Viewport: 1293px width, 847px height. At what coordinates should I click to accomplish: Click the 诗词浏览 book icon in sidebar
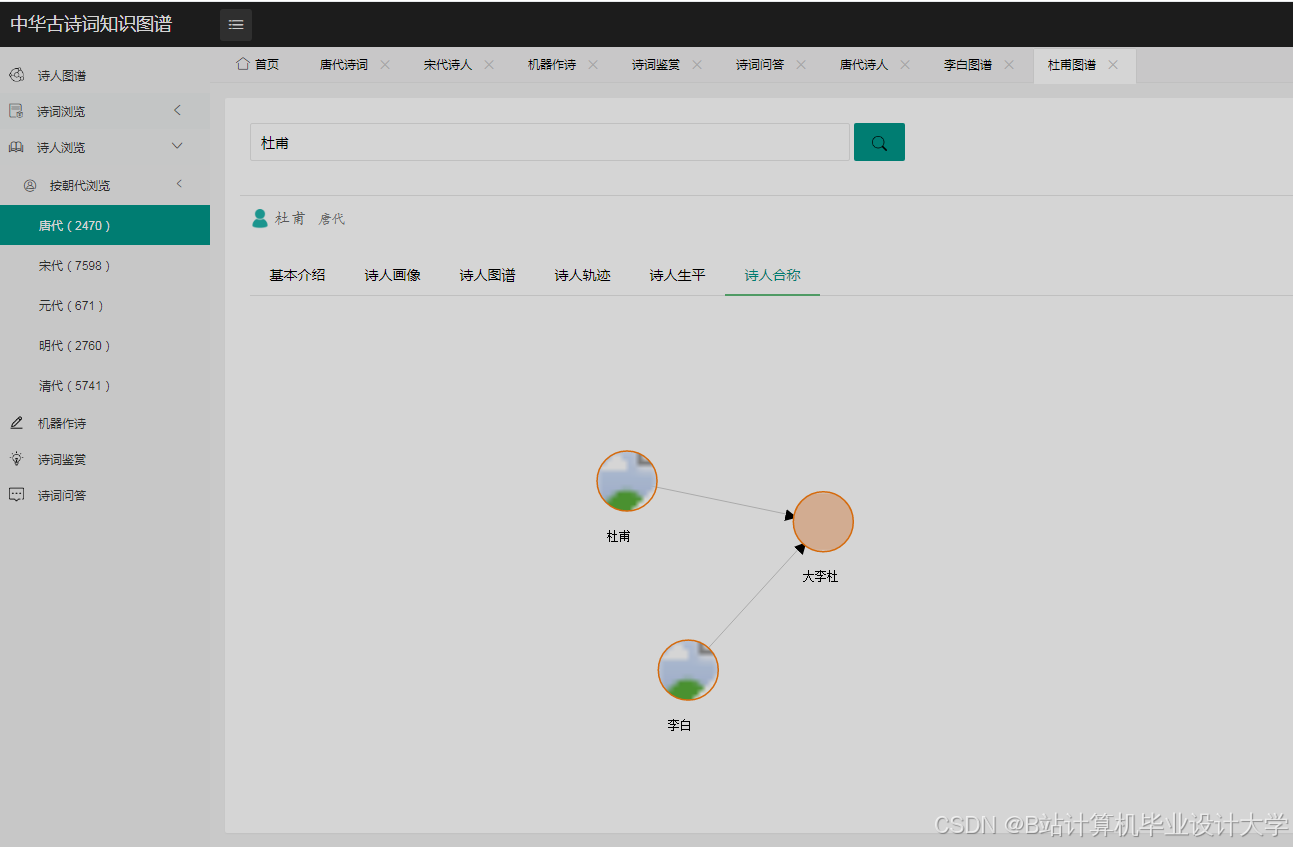(x=16, y=110)
